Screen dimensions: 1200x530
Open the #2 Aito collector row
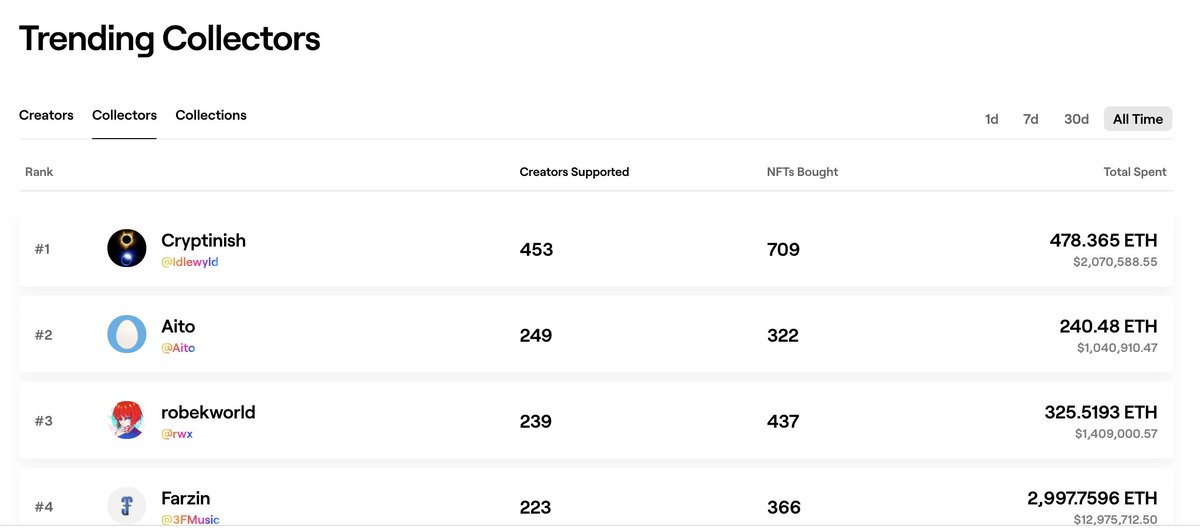[596, 334]
